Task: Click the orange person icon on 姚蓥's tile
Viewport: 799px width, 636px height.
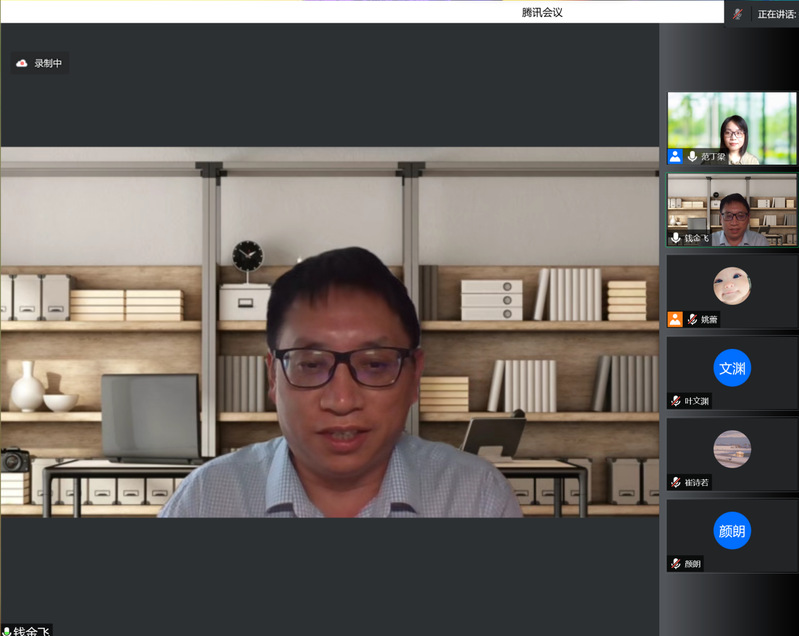Action: click(x=675, y=319)
